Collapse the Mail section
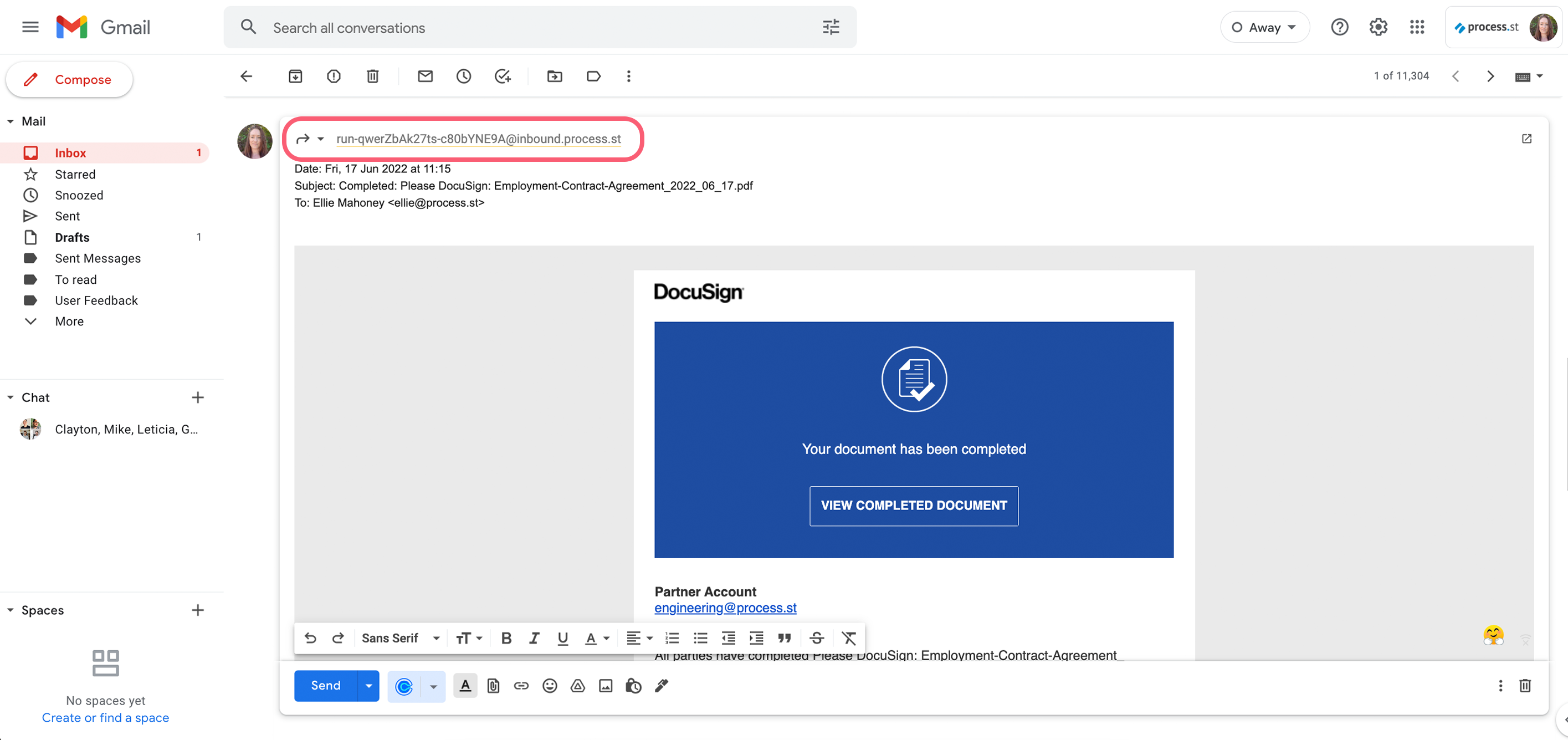Viewport: 1568px width, 740px height. click(11, 121)
